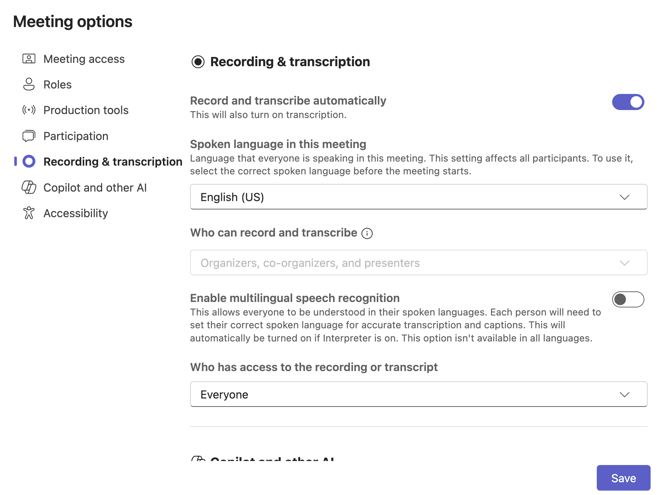670x495 pixels.
Task: Click the Copilot and other AI icon
Action: [29, 187]
